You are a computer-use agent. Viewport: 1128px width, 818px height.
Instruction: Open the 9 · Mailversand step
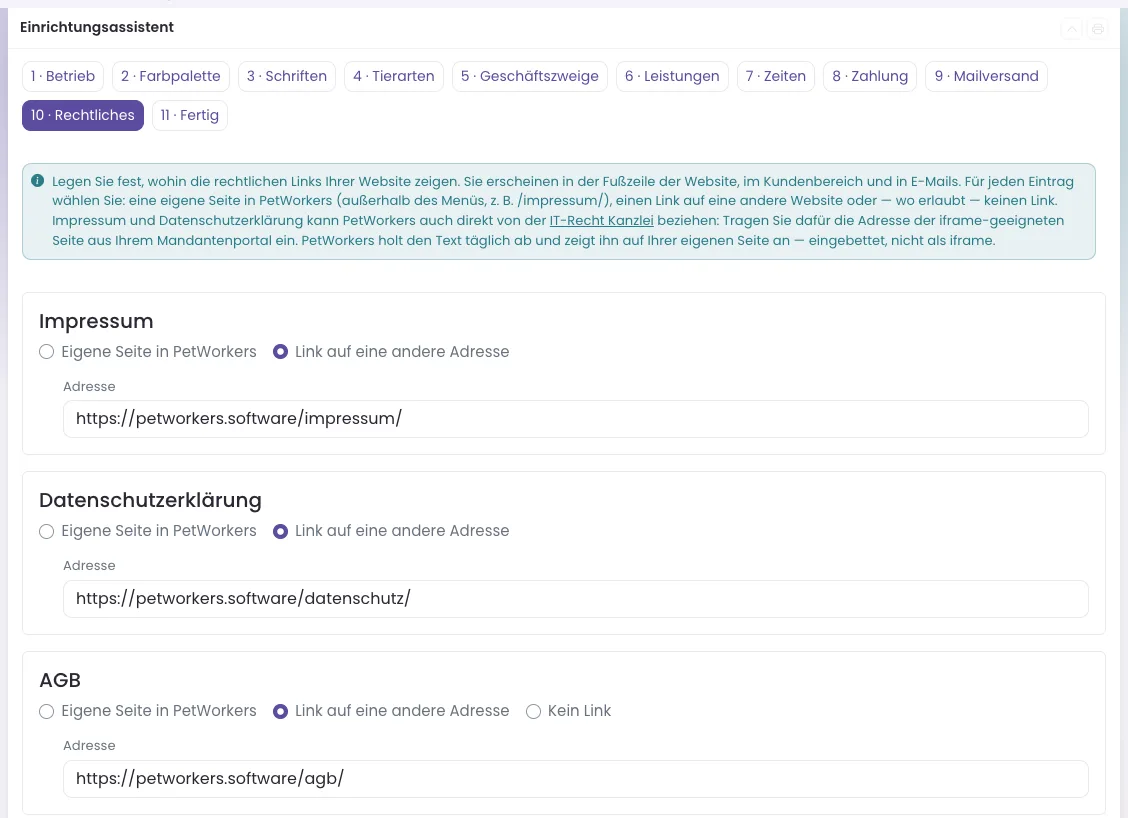coord(987,76)
